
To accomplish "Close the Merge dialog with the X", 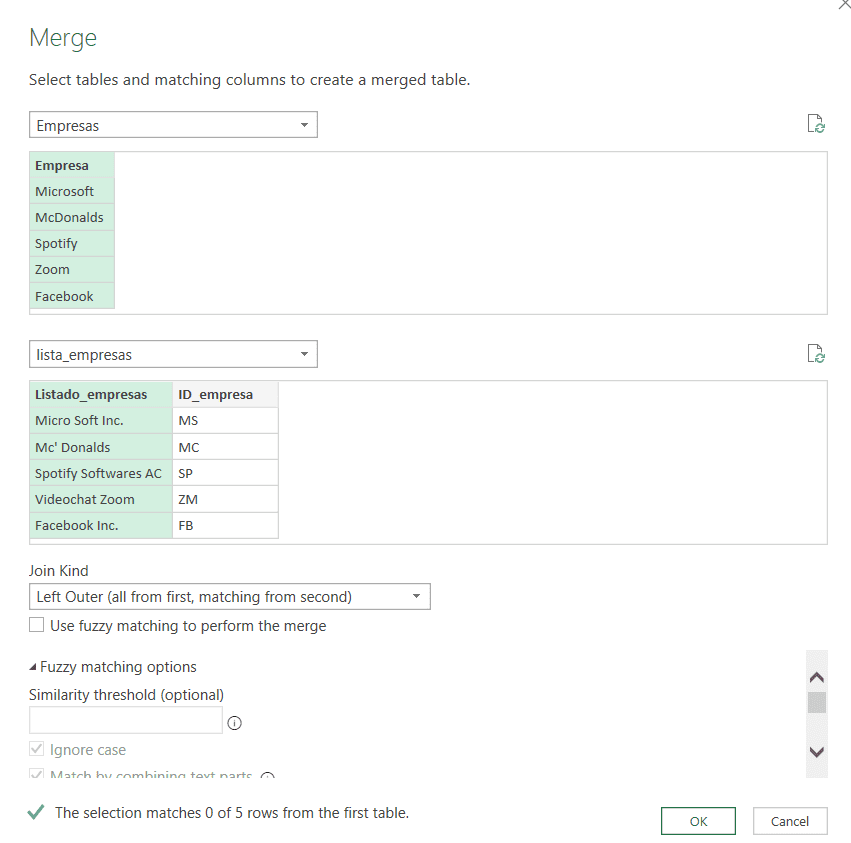I will click(x=844, y=4).
